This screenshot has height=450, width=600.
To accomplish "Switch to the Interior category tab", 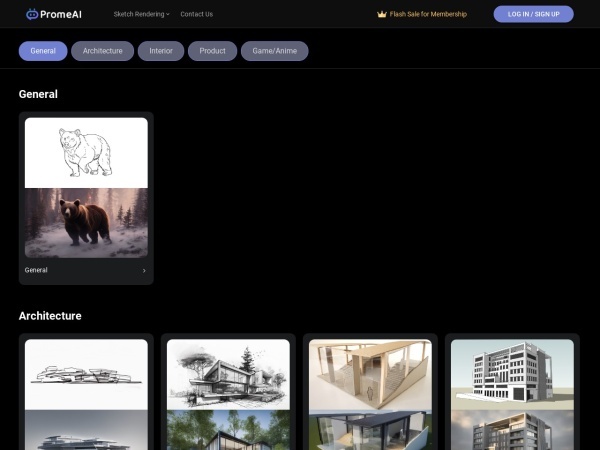I will click(161, 51).
